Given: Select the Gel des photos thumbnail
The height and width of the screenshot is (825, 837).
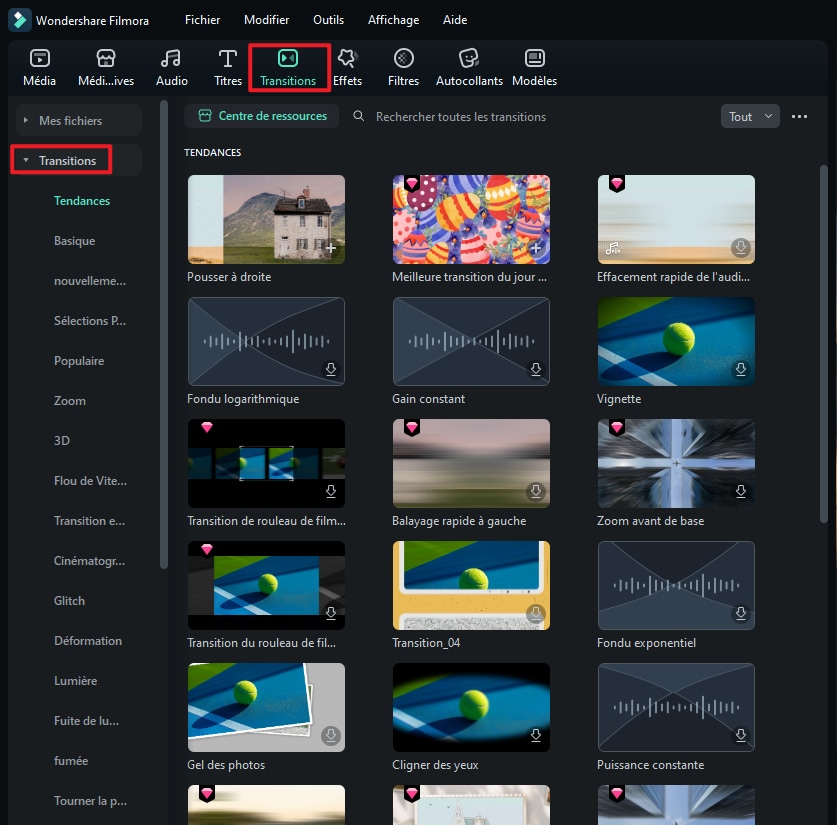Looking at the screenshot, I should coord(266,708).
